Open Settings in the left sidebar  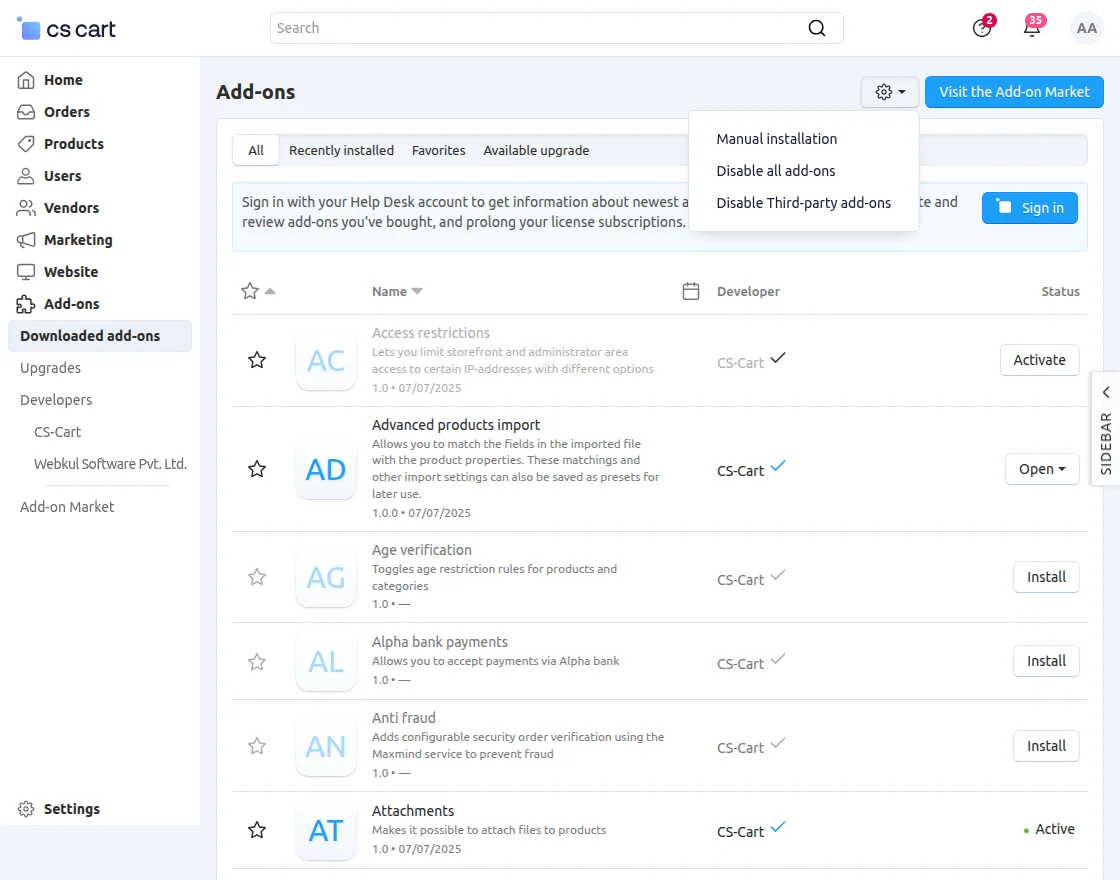(71, 809)
